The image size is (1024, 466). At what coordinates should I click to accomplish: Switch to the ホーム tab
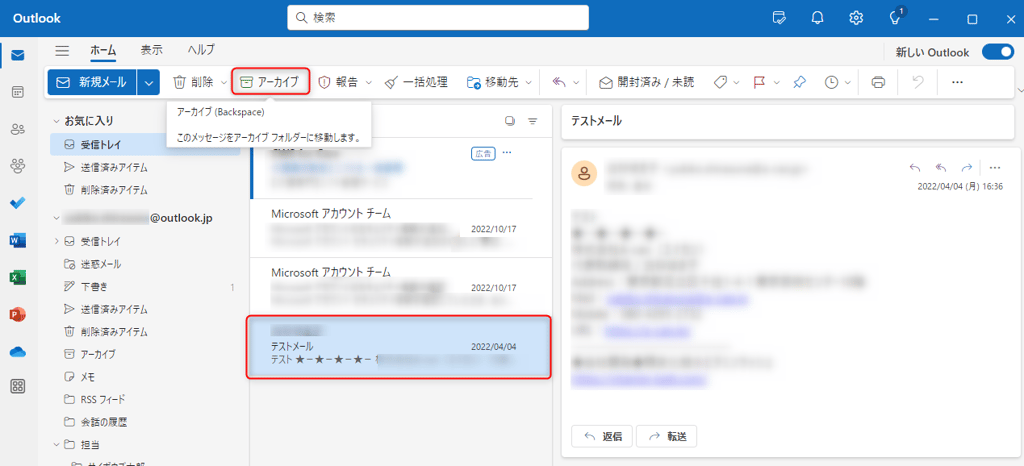tap(103, 50)
